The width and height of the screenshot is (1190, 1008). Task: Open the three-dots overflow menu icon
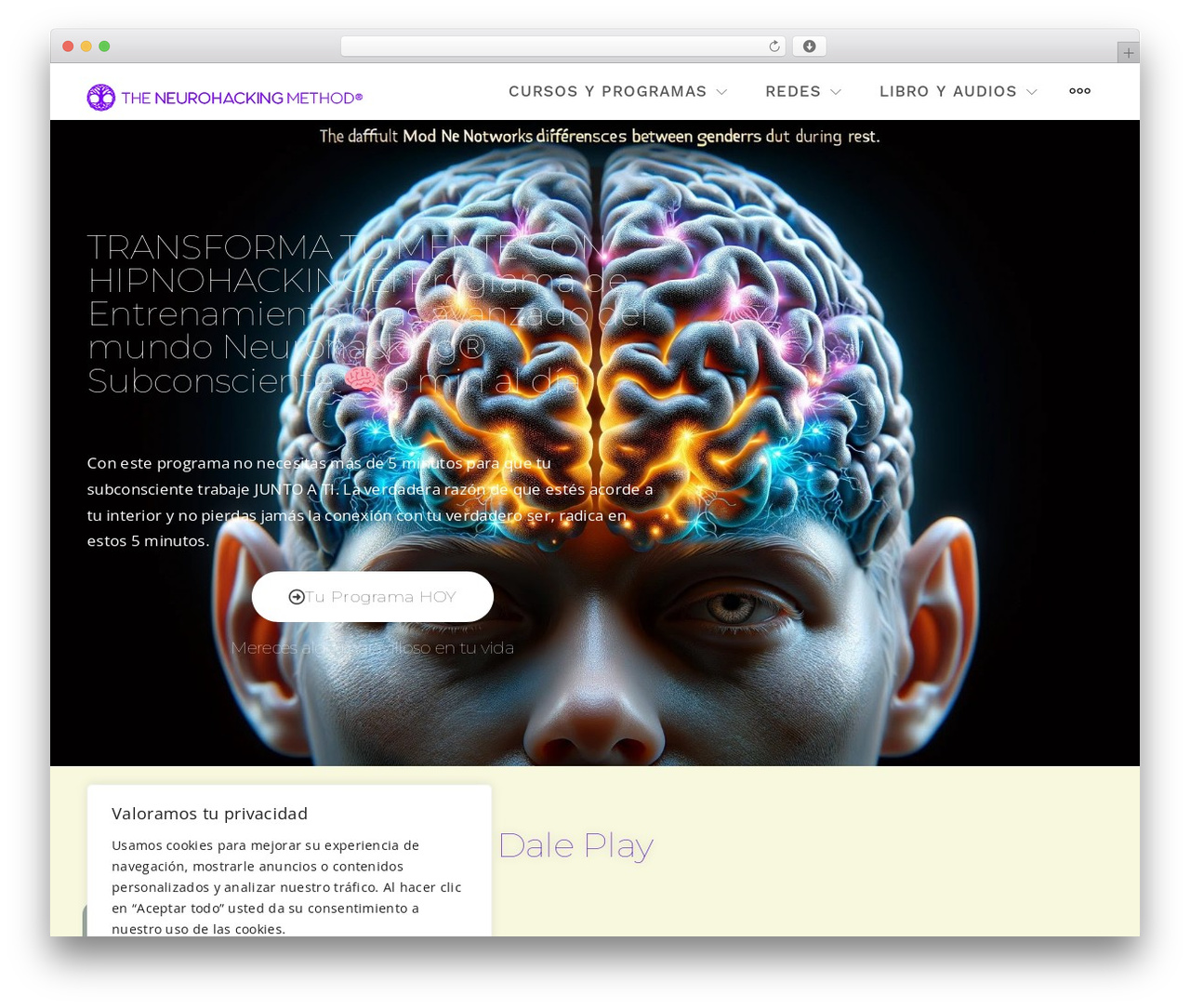(1079, 91)
